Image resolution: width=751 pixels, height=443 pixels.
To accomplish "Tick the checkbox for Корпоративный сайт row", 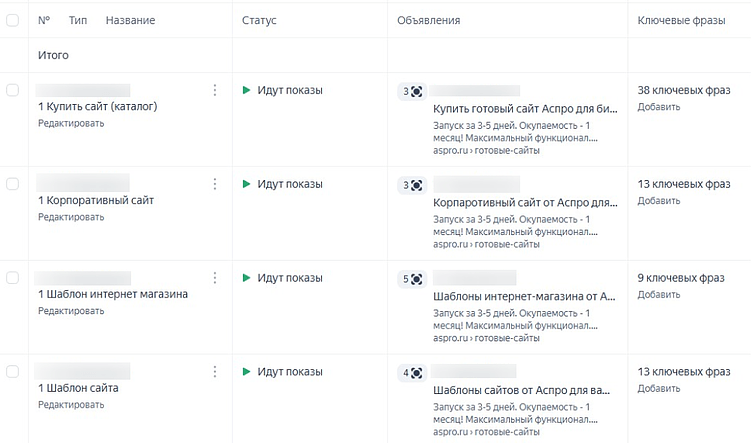I will point(13,184).
